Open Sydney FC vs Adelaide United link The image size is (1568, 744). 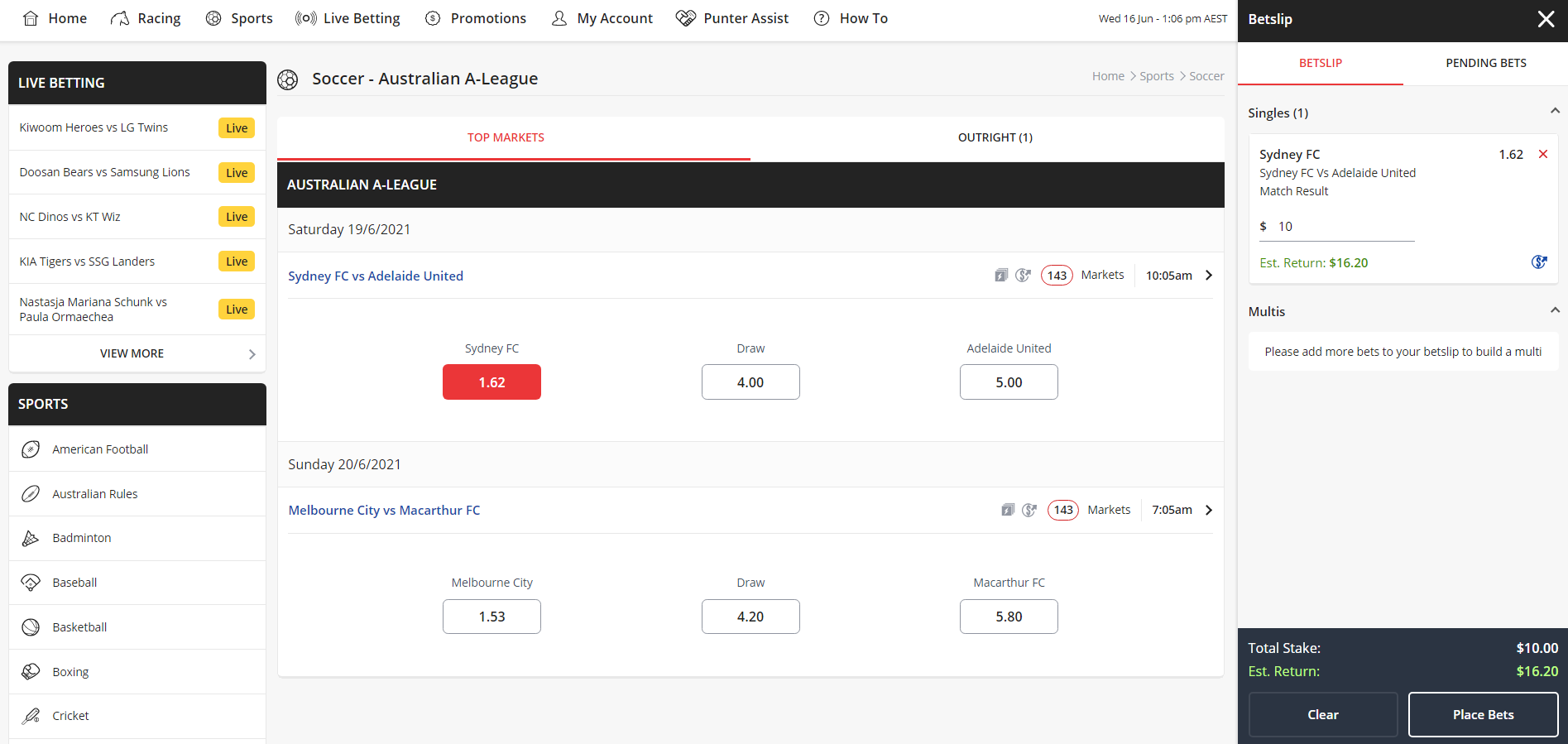tap(376, 276)
